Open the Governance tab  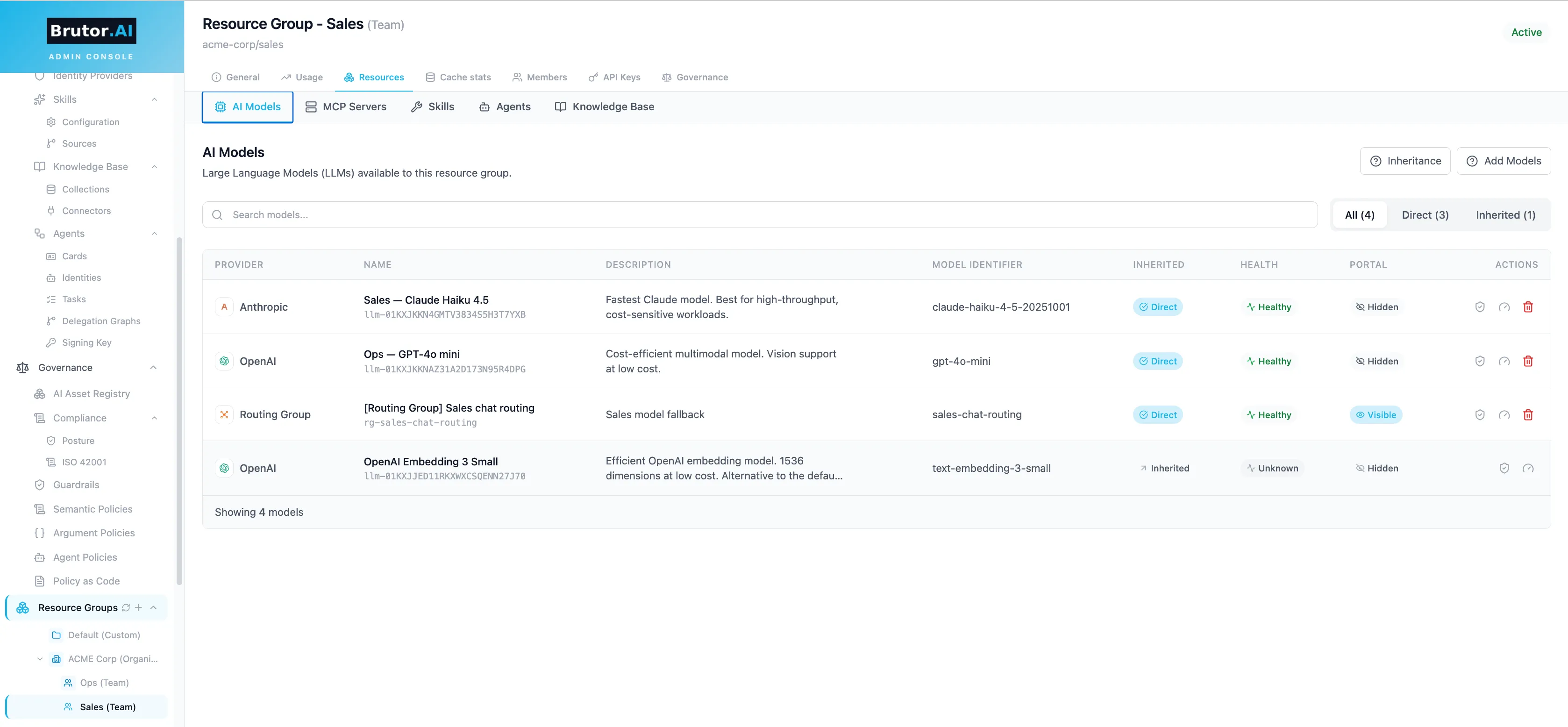(x=694, y=78)
